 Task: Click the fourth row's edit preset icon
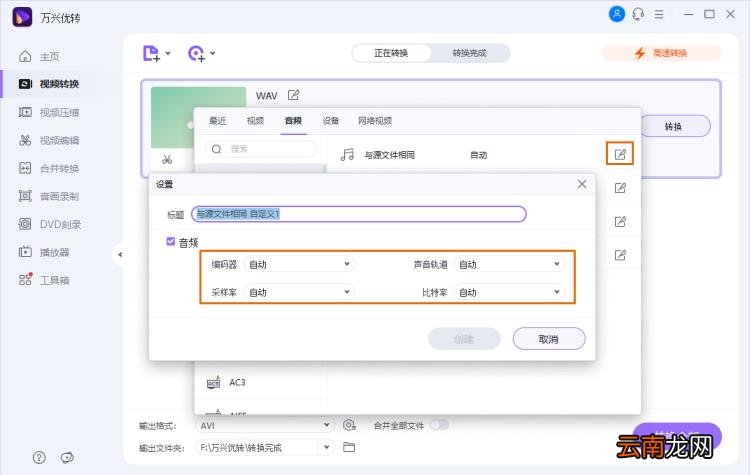pos(620,255)
